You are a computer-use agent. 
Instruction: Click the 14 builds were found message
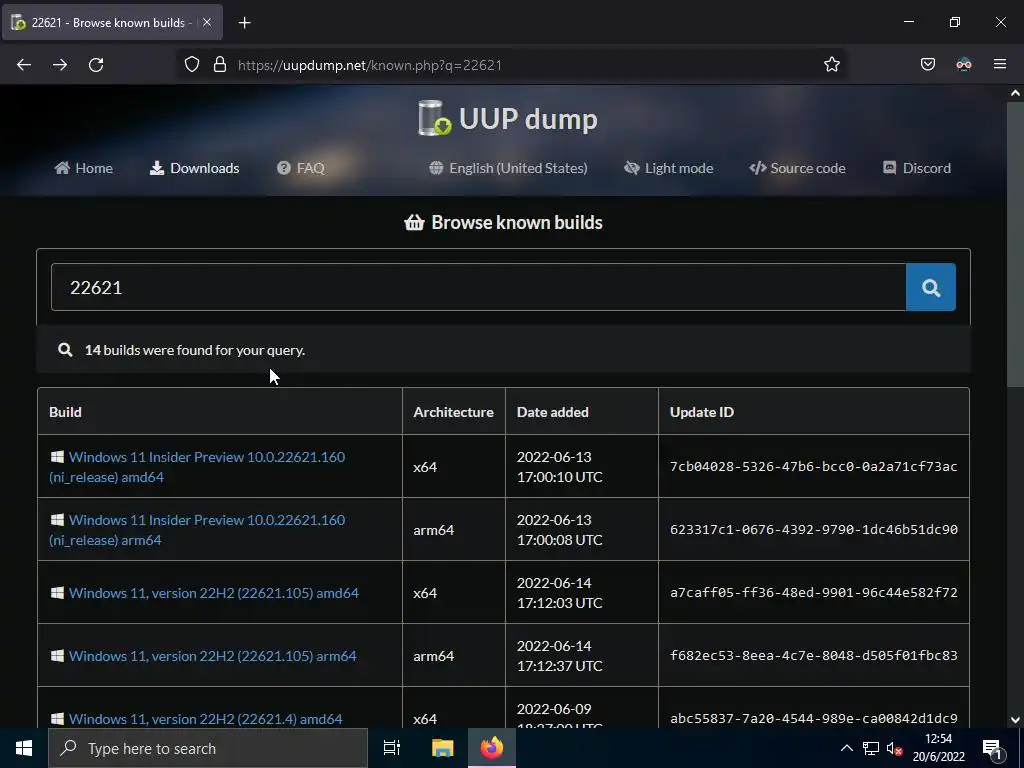195,350
